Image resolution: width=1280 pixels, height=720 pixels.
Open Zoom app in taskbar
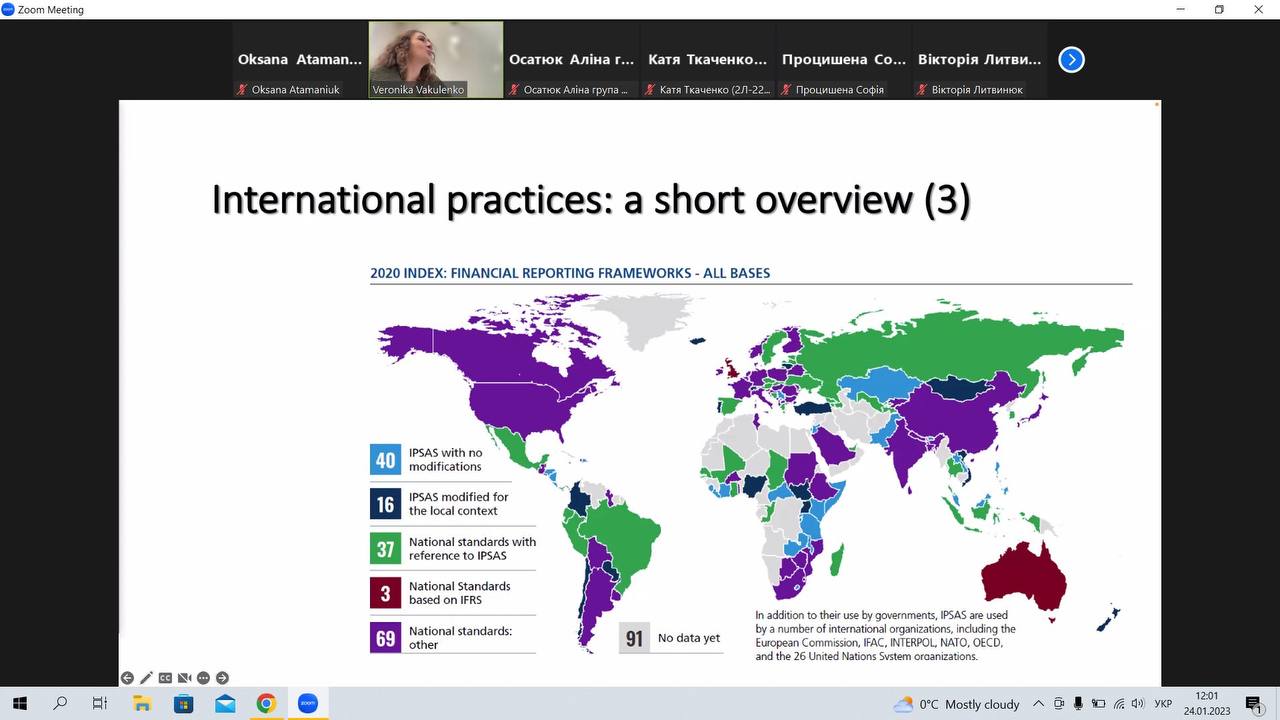pyautogui.click(x=307, y=704)
